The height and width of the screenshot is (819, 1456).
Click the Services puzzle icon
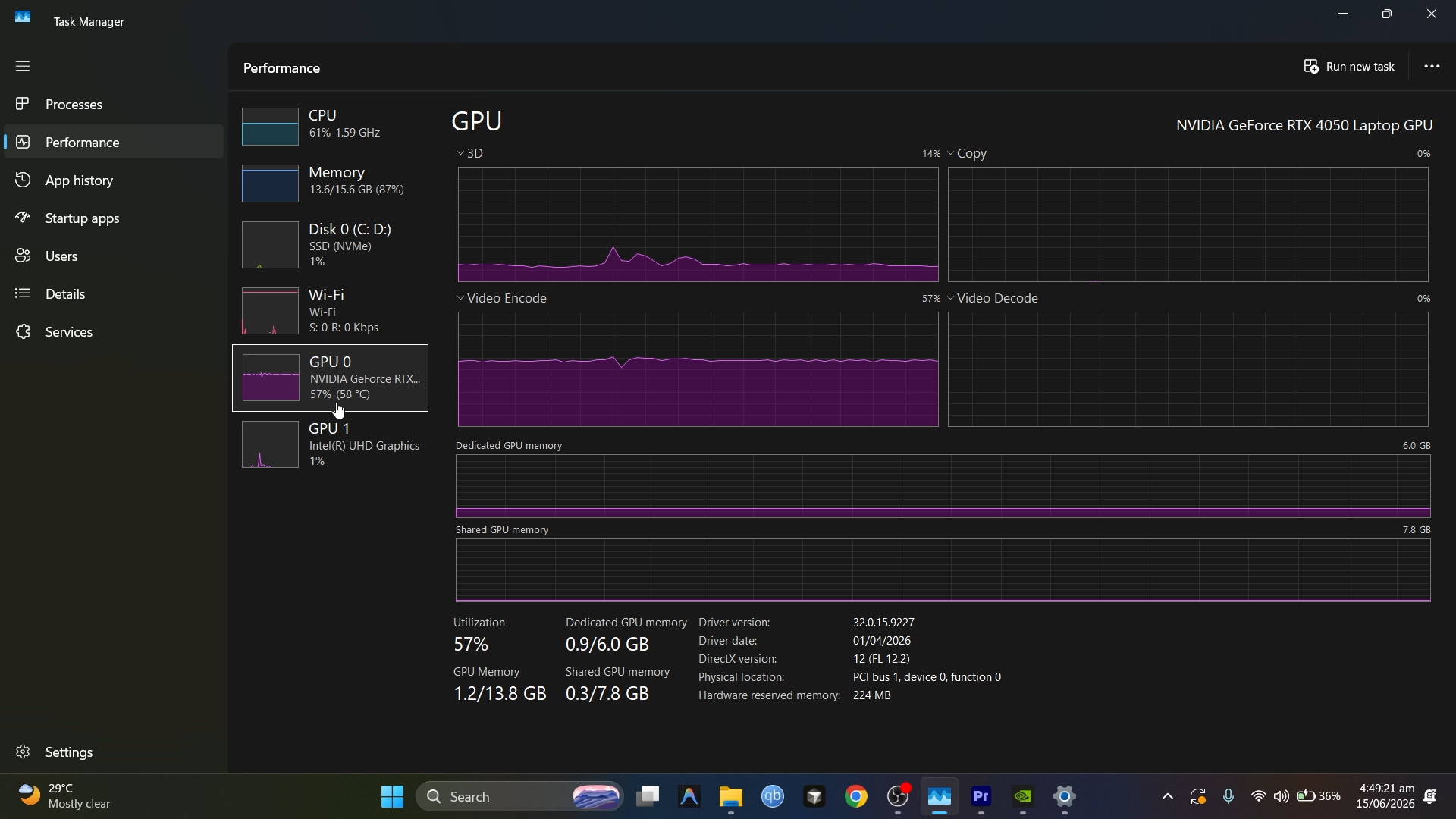click(23, 331)
